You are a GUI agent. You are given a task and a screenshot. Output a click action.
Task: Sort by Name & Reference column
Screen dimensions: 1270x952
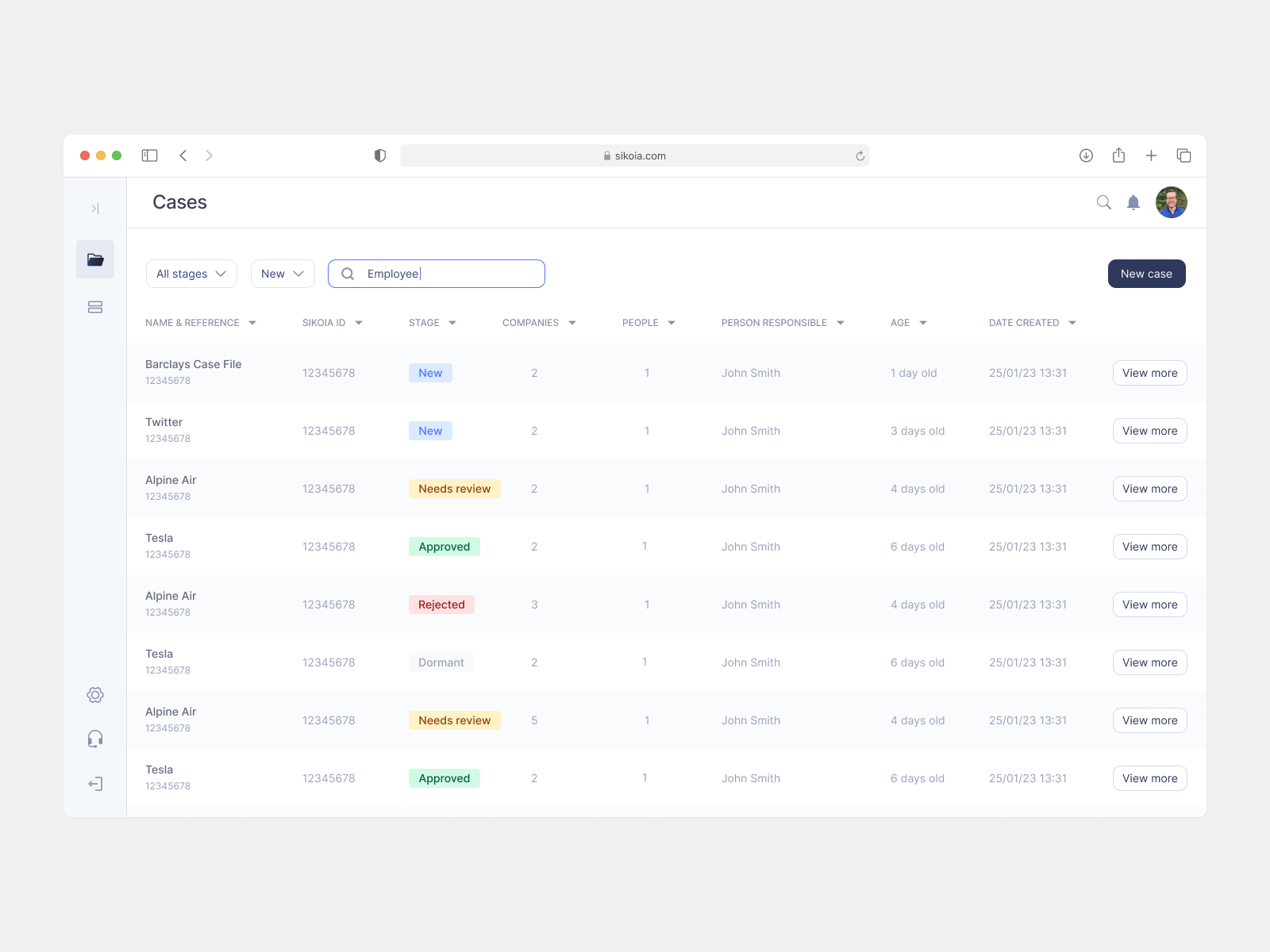200,323
